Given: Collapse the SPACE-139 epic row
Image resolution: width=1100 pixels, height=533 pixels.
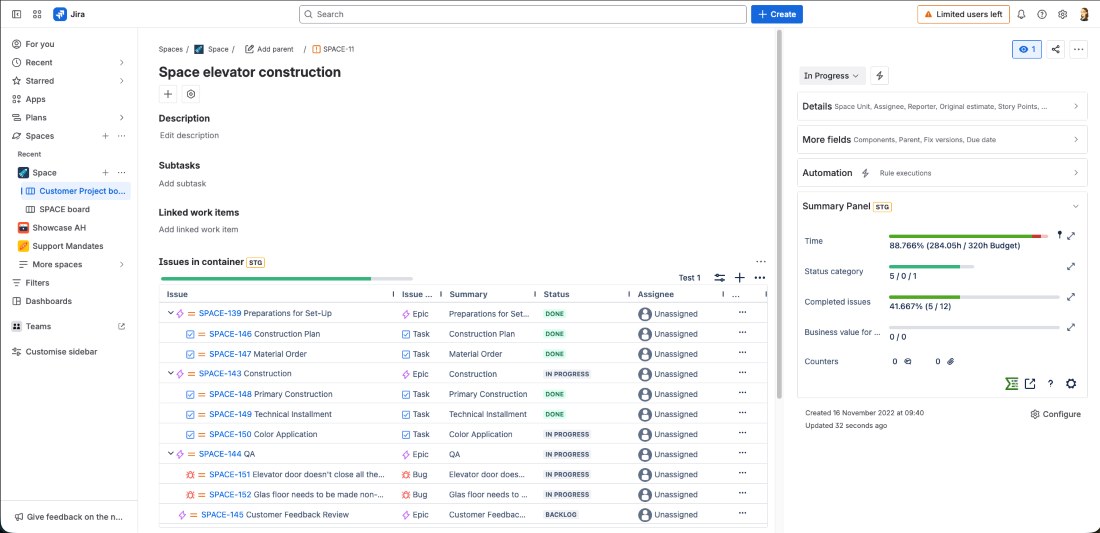Looking at the screenshot, I should (x=170, y=313).
